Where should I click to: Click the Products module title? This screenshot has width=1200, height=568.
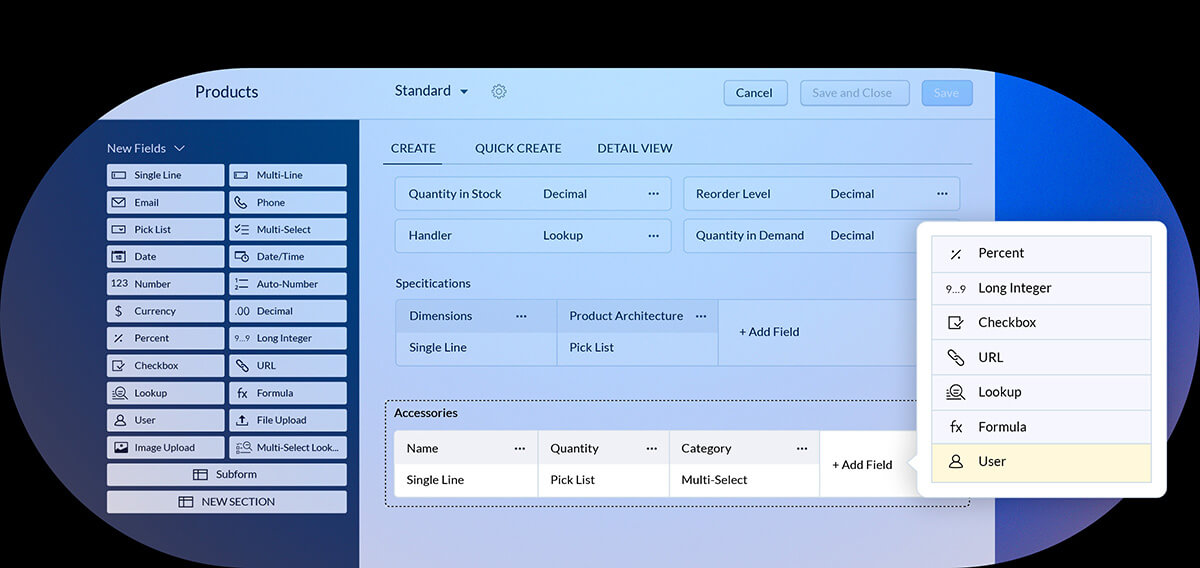(226, 92)
